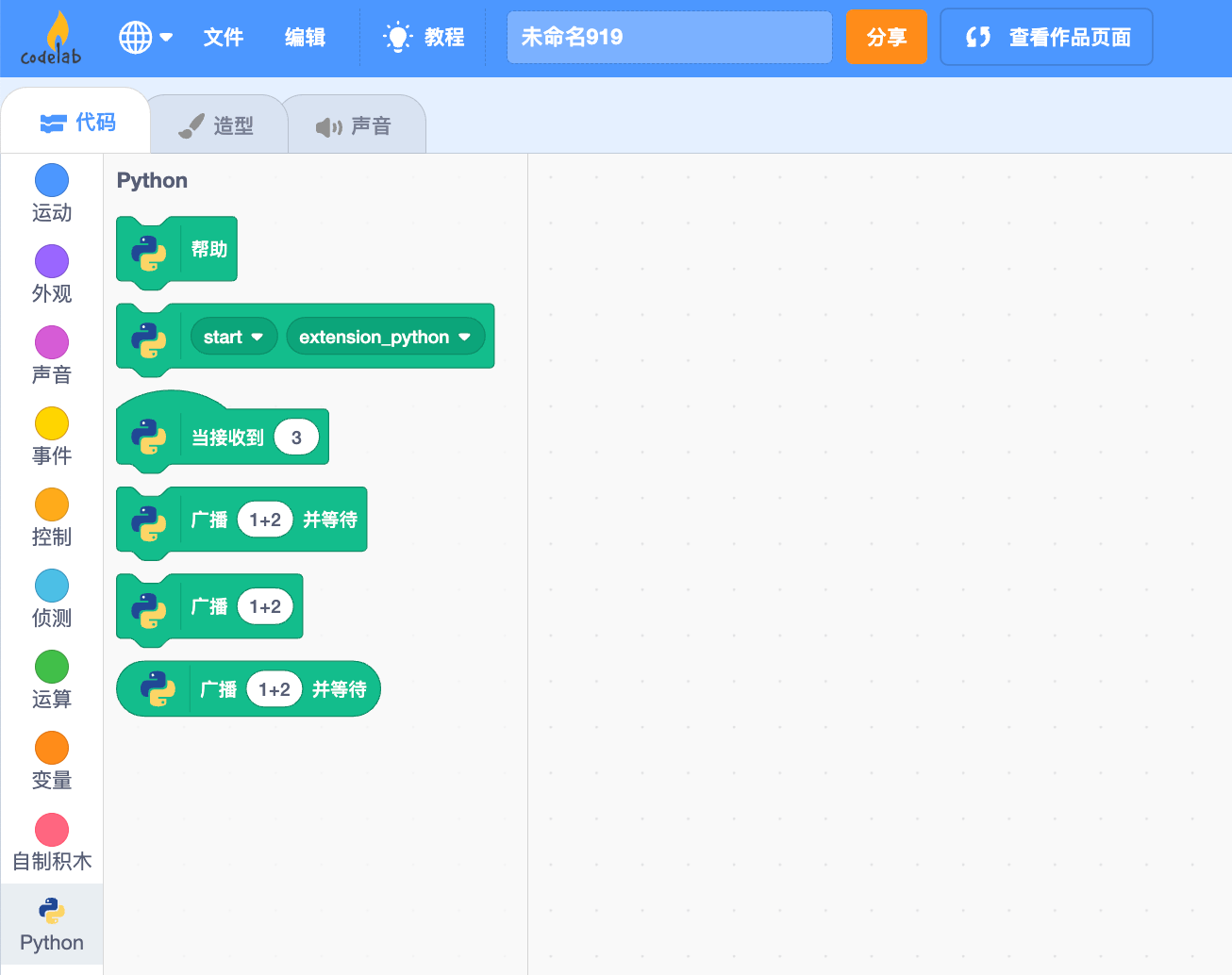The width and height of the screenshot is (1232, 975).
Task: Open the start dropdown in the Python block
Action: (x=233, y=337)
